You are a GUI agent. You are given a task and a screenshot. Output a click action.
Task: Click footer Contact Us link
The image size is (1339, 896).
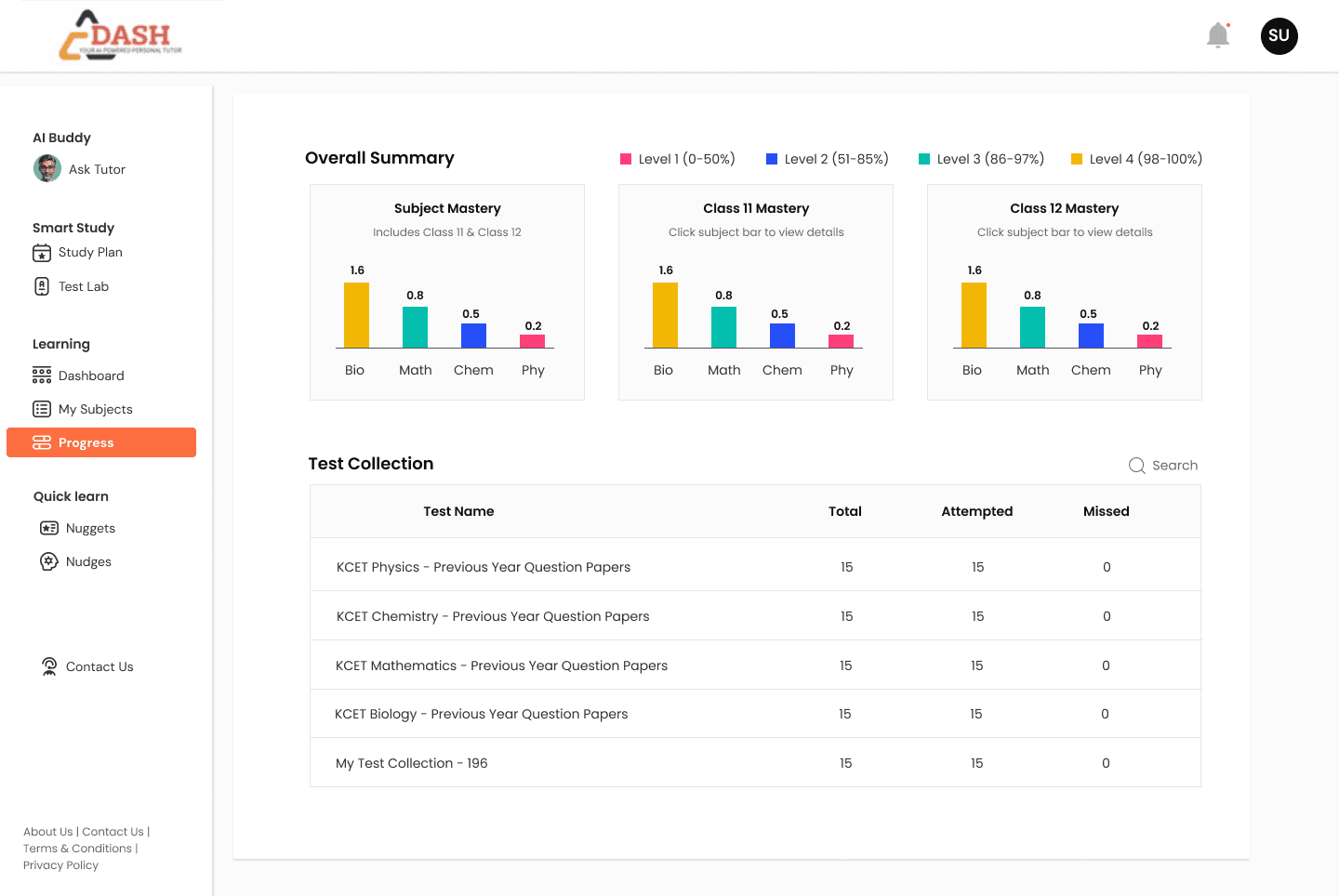click(113, 832)
